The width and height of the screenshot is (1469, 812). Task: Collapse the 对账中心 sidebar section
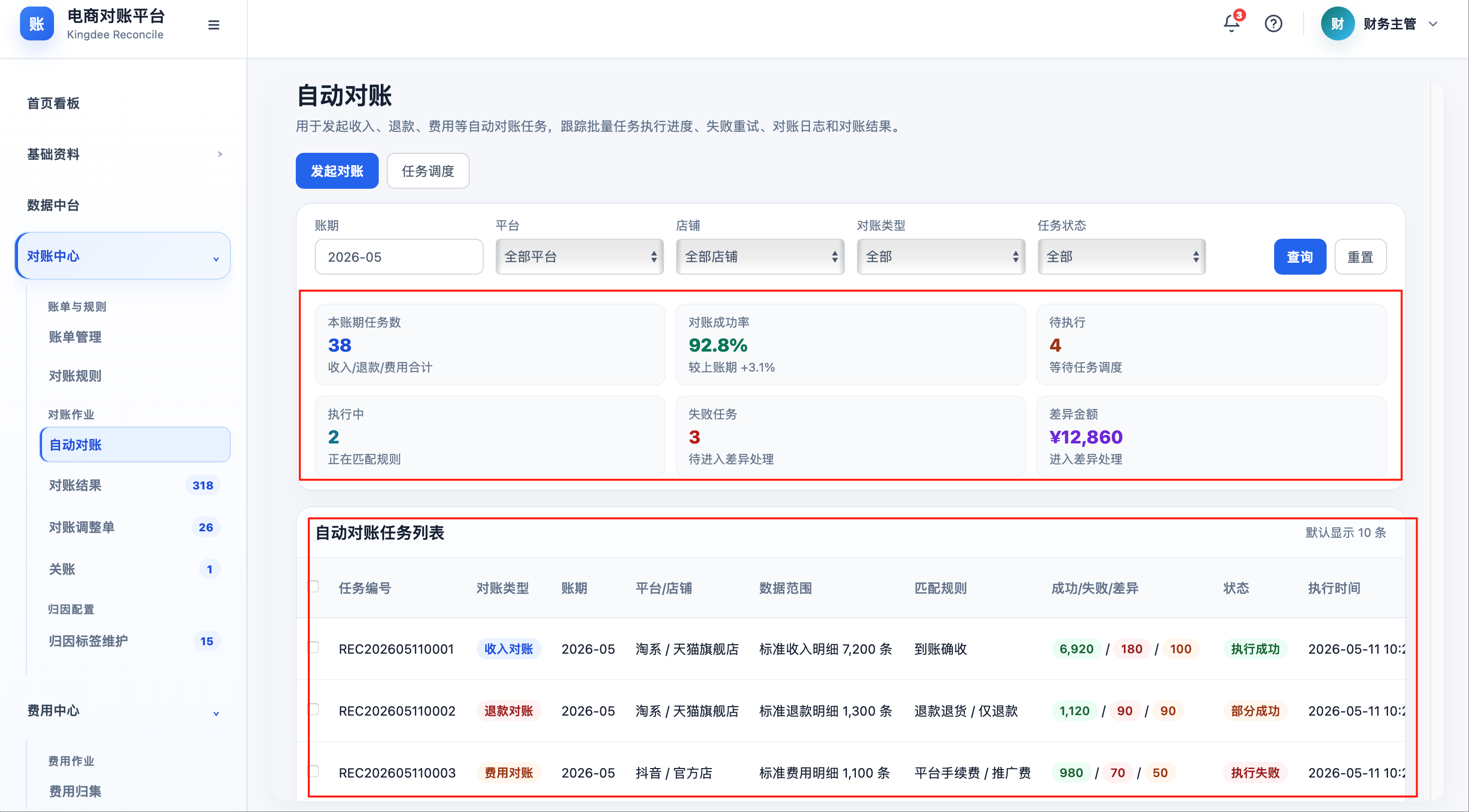coord(122,256)
